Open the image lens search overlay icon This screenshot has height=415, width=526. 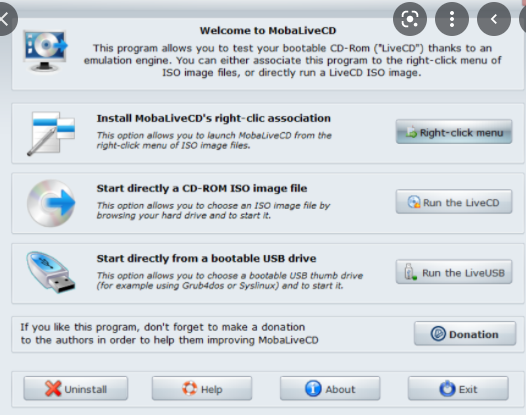(410, 19)
